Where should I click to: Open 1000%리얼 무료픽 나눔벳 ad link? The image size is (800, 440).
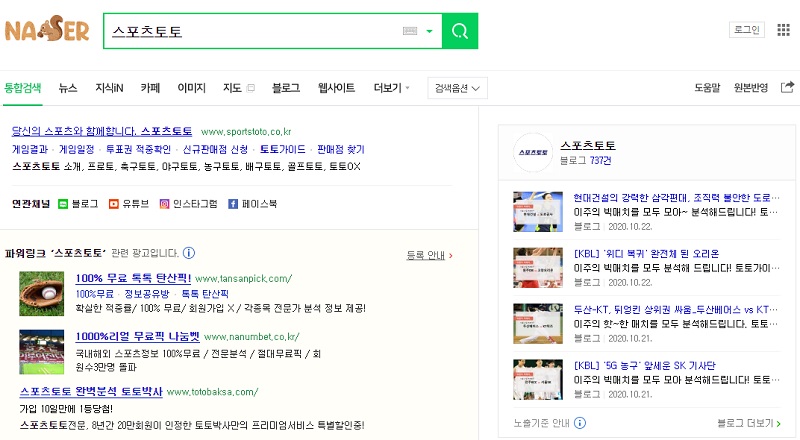(138, 336)
